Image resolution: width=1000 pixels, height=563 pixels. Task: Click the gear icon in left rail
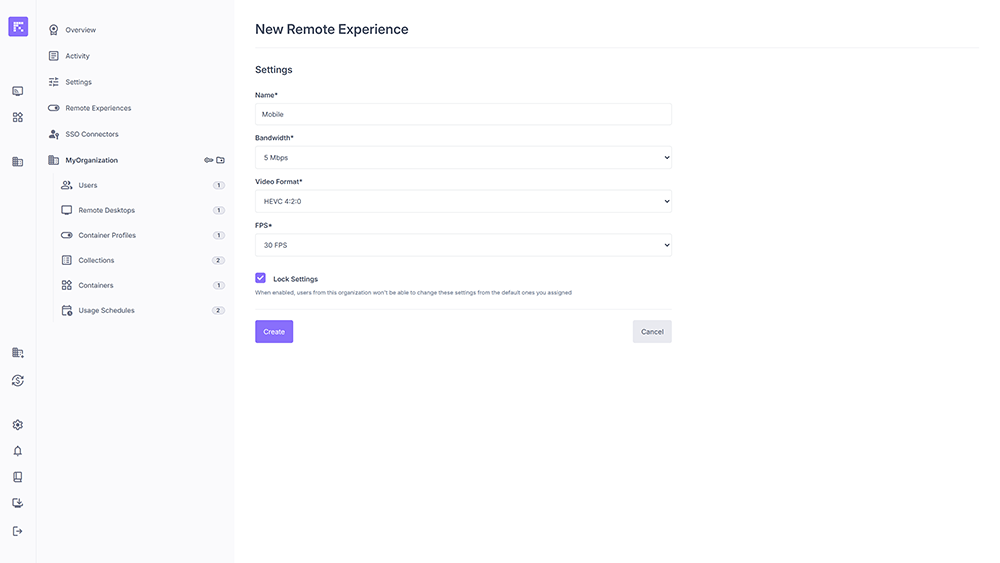point(17,425)
